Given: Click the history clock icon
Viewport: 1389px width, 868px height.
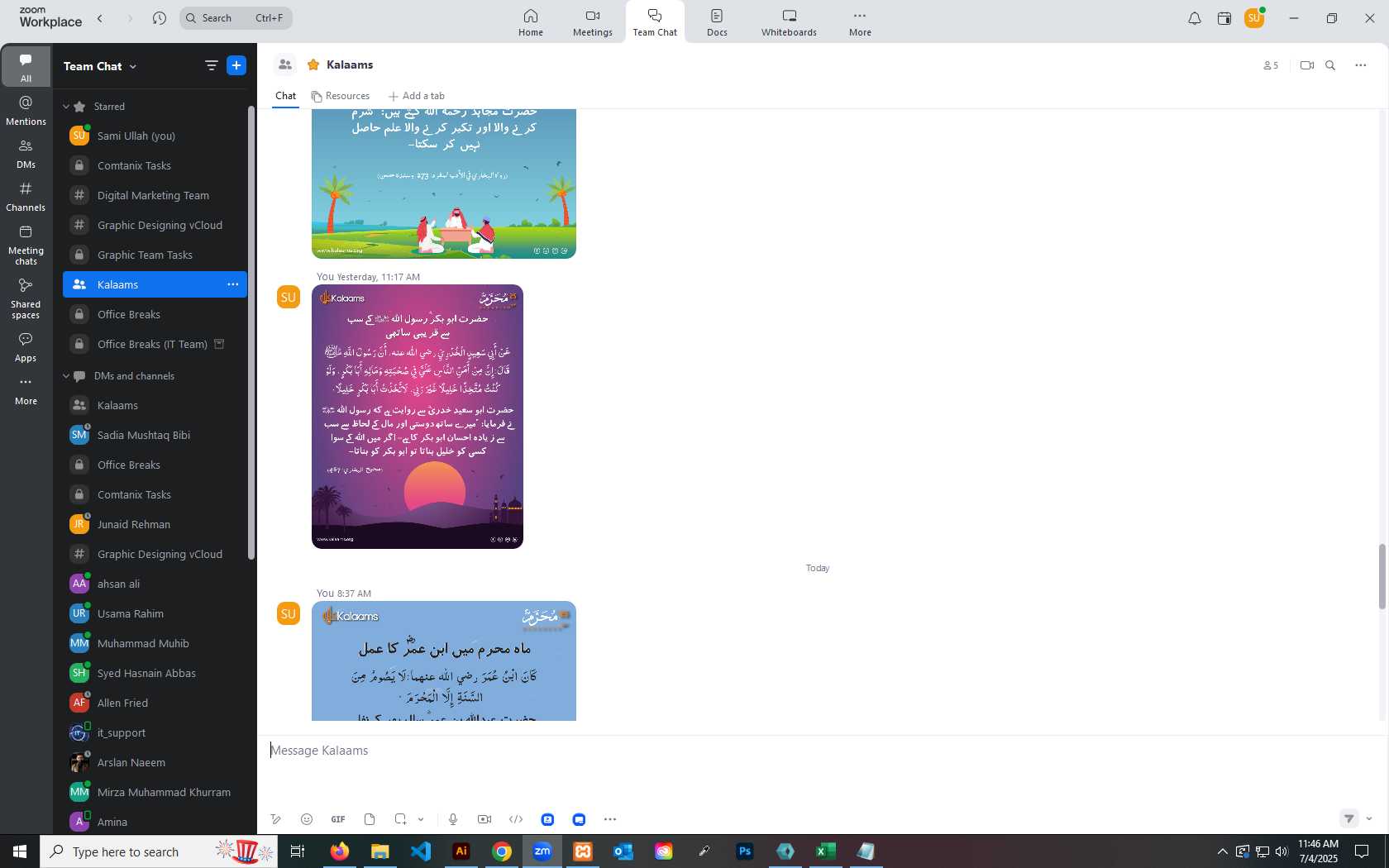Looking at the screenshot, I should coord(160,18).
